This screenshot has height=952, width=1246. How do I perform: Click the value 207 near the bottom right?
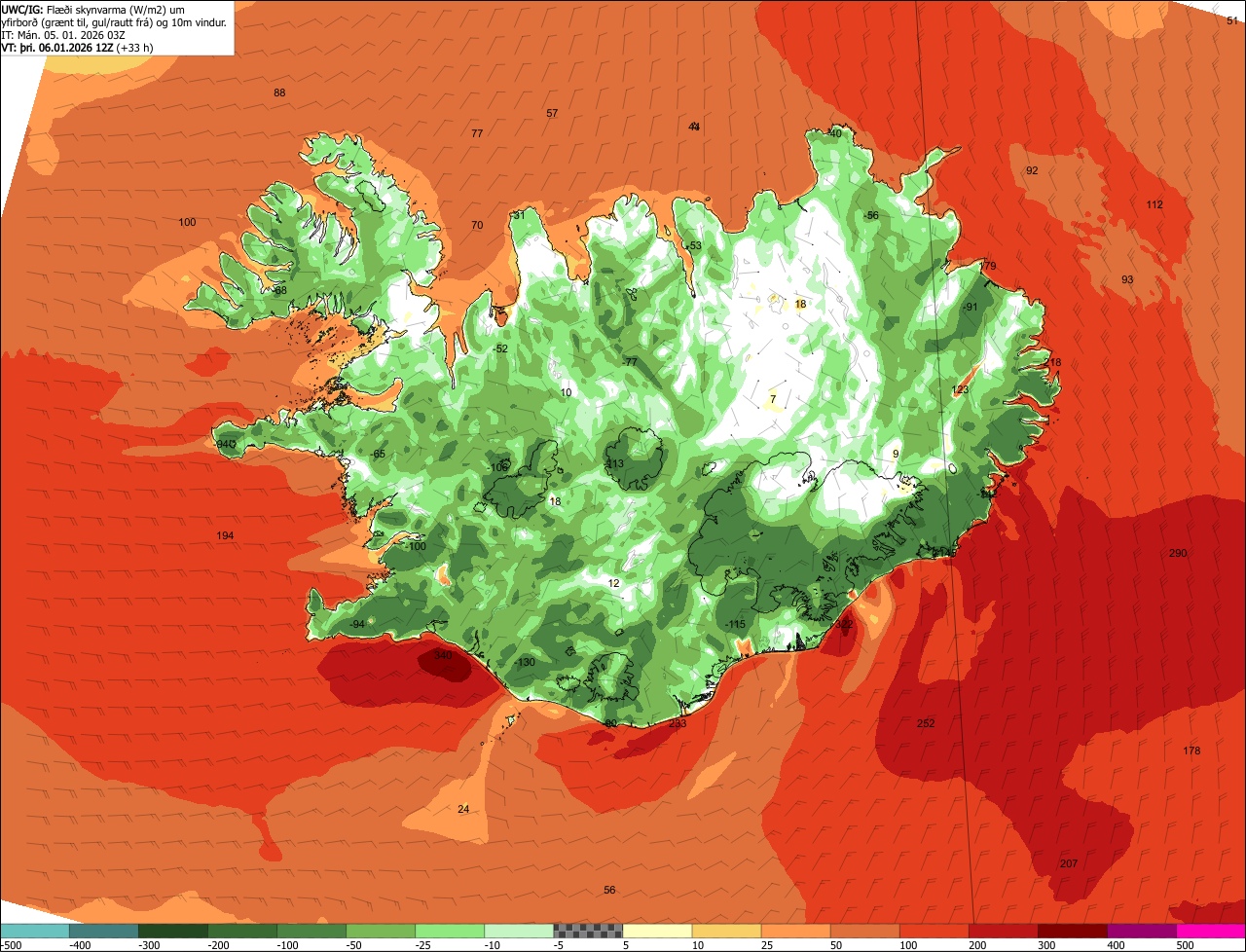(x=1069, y=864)
